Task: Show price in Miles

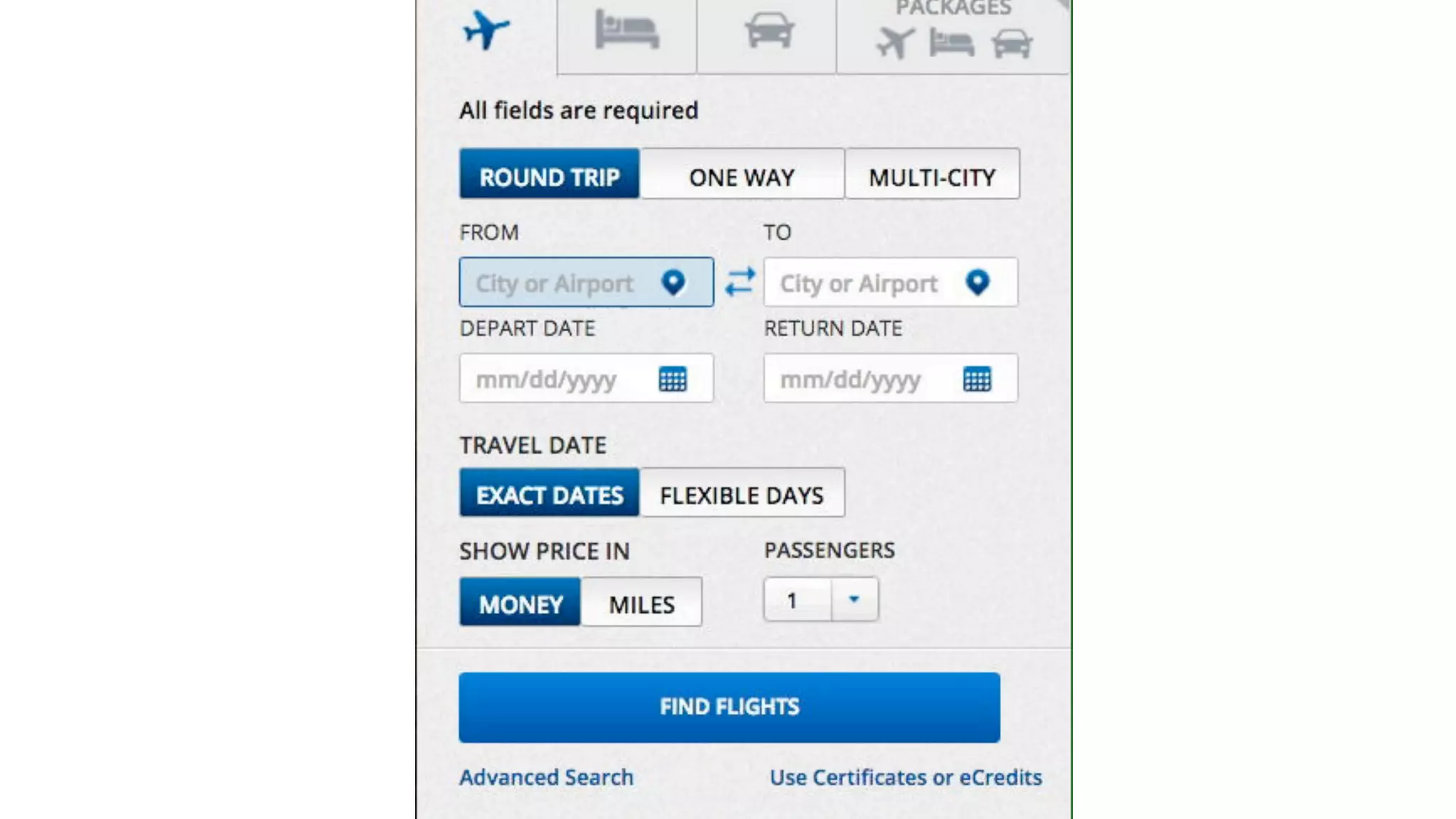Action: coord(641,604)
